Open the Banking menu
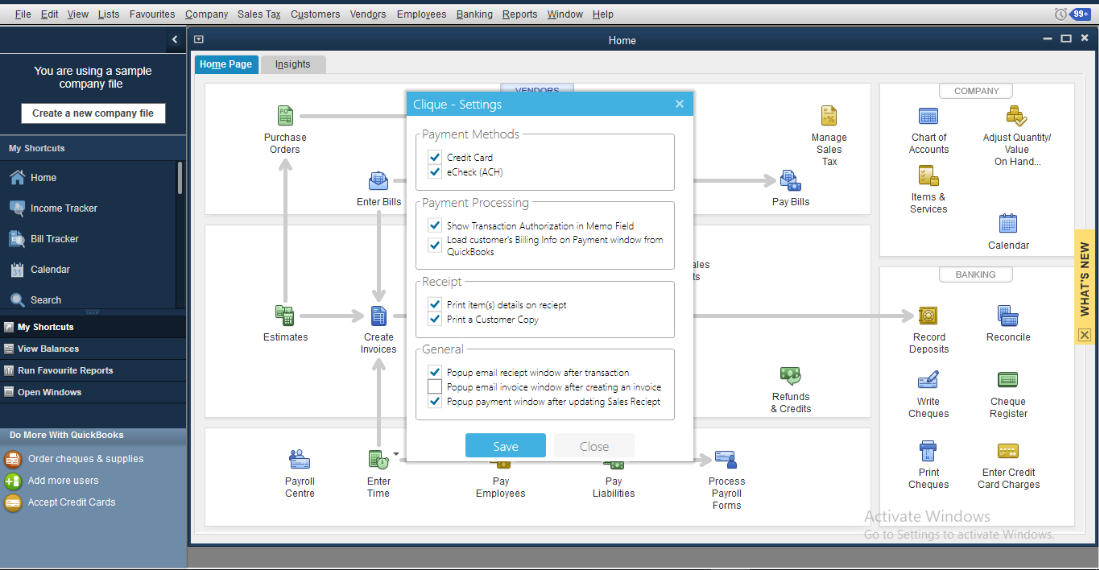This screenshot has height=570, width=1099. 475,14
